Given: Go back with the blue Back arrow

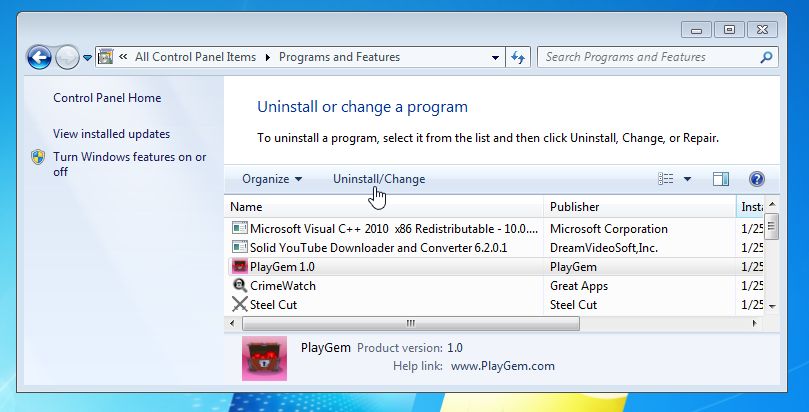Looking at the screenshot, I should [40, 57].
